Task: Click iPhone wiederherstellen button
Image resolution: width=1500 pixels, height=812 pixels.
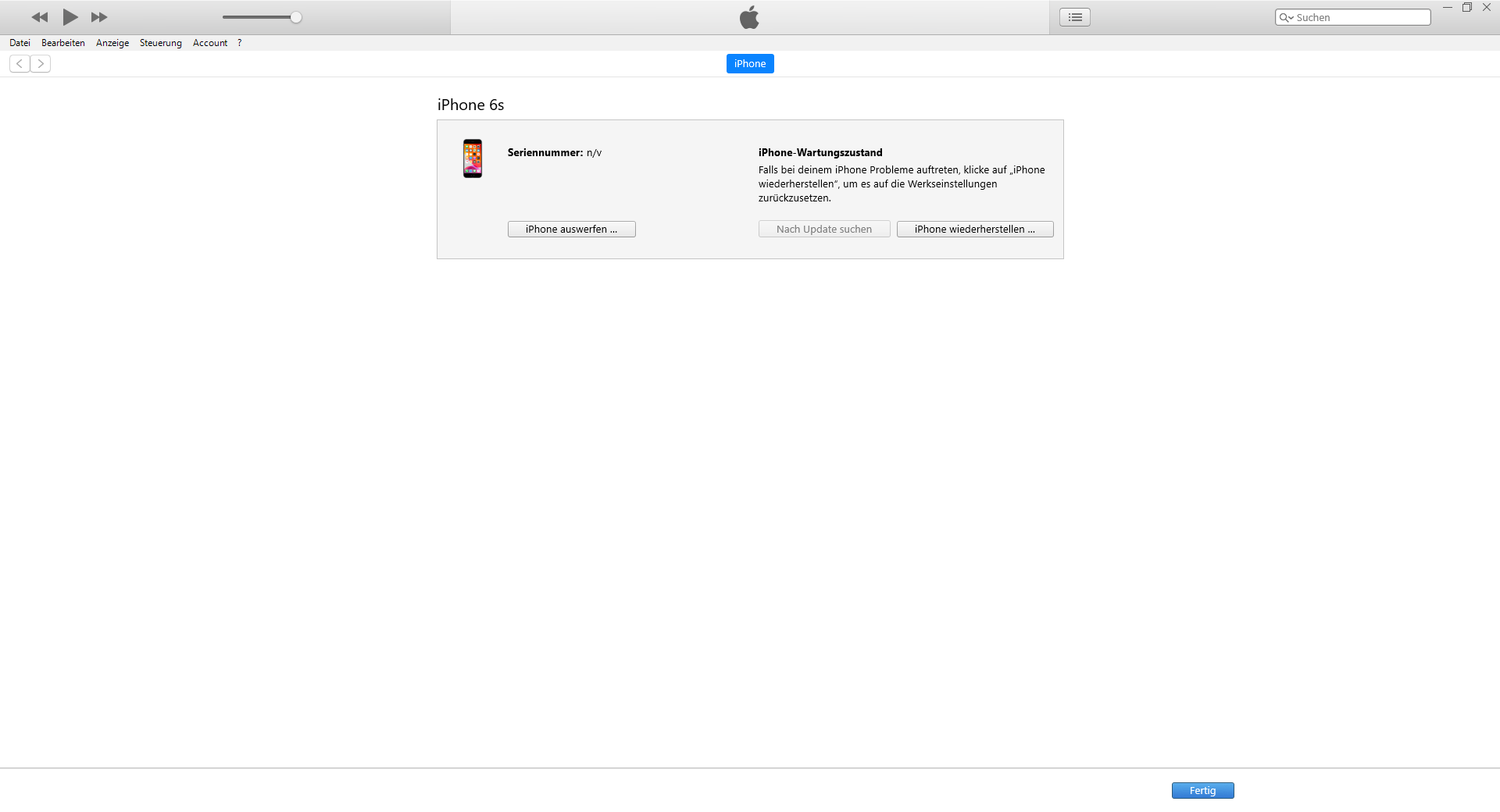Action: click(975, 230)
